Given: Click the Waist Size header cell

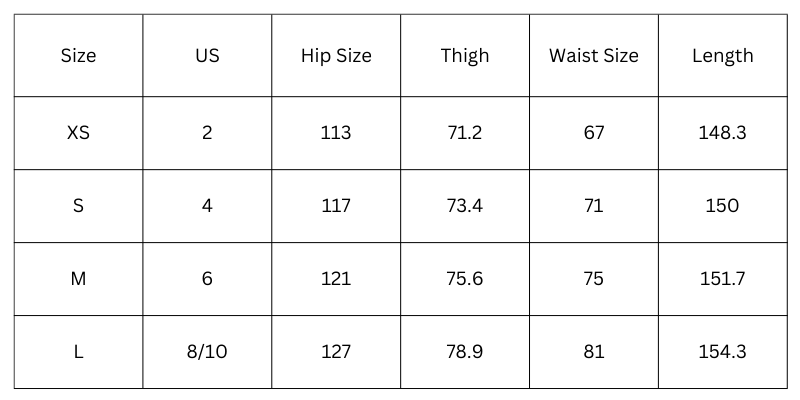Looking at the screenshot, I should coord(594,56).
